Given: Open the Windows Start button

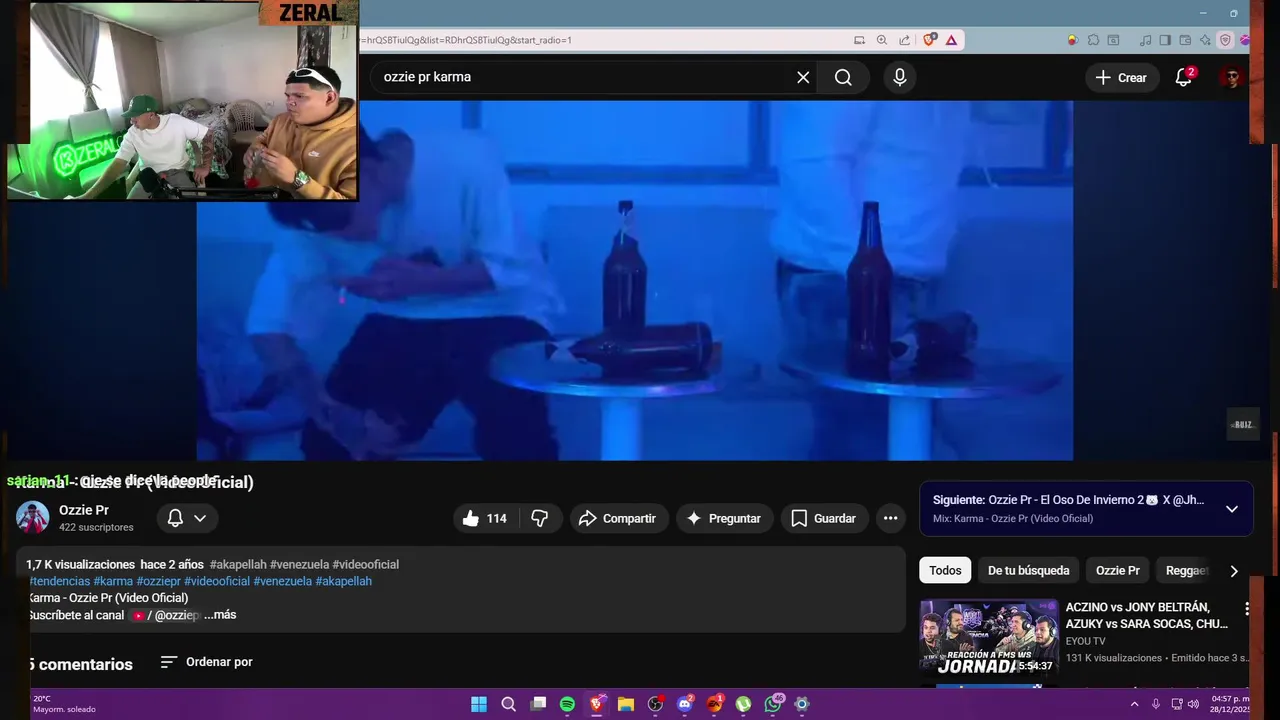Looking at the screenshot, I should pos(479,704).
